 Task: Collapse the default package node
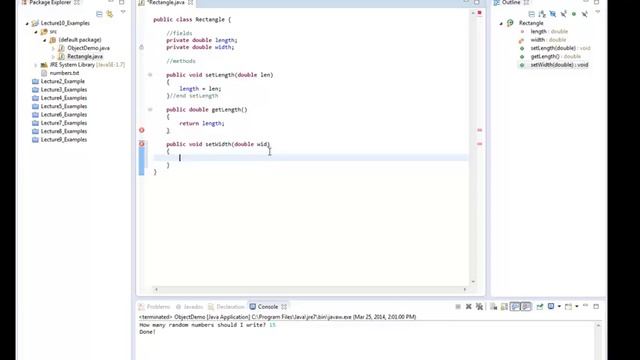(x=45, y=40)
